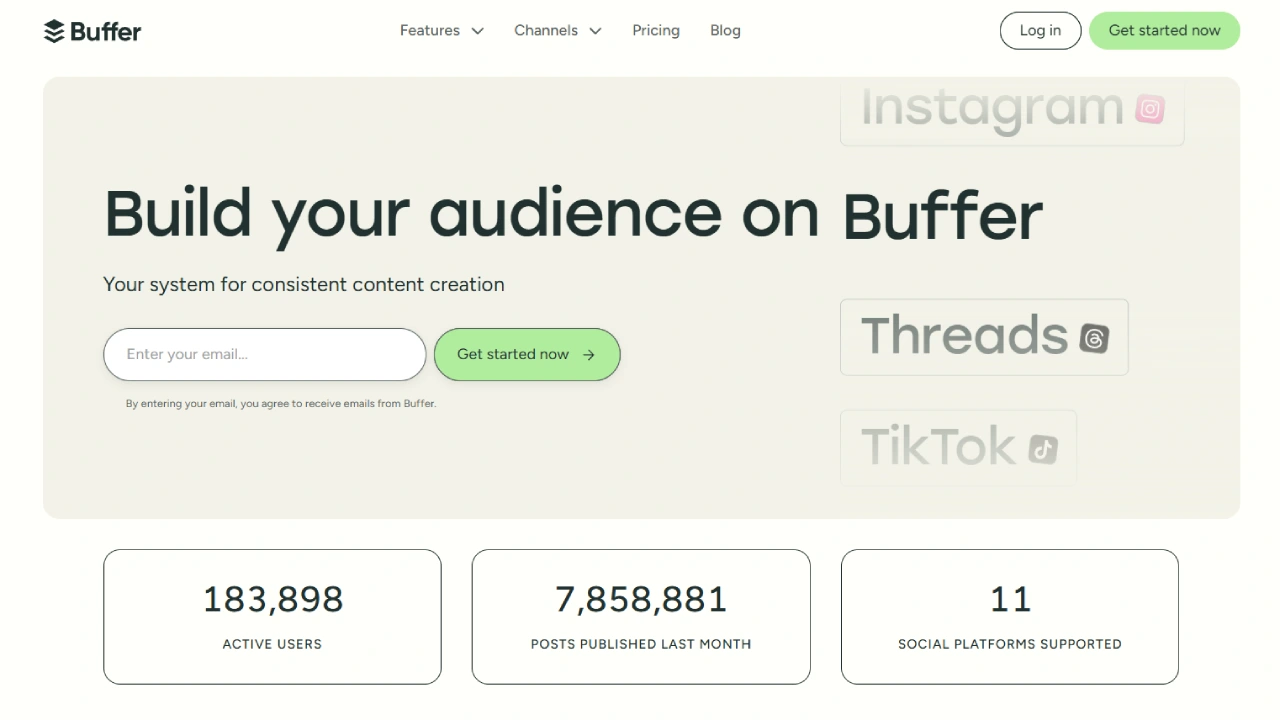Click the TikTok icon in the hero animation
Viewport: 1280px width, 720px height.
pyautogui.click(x=1043, y=449)
